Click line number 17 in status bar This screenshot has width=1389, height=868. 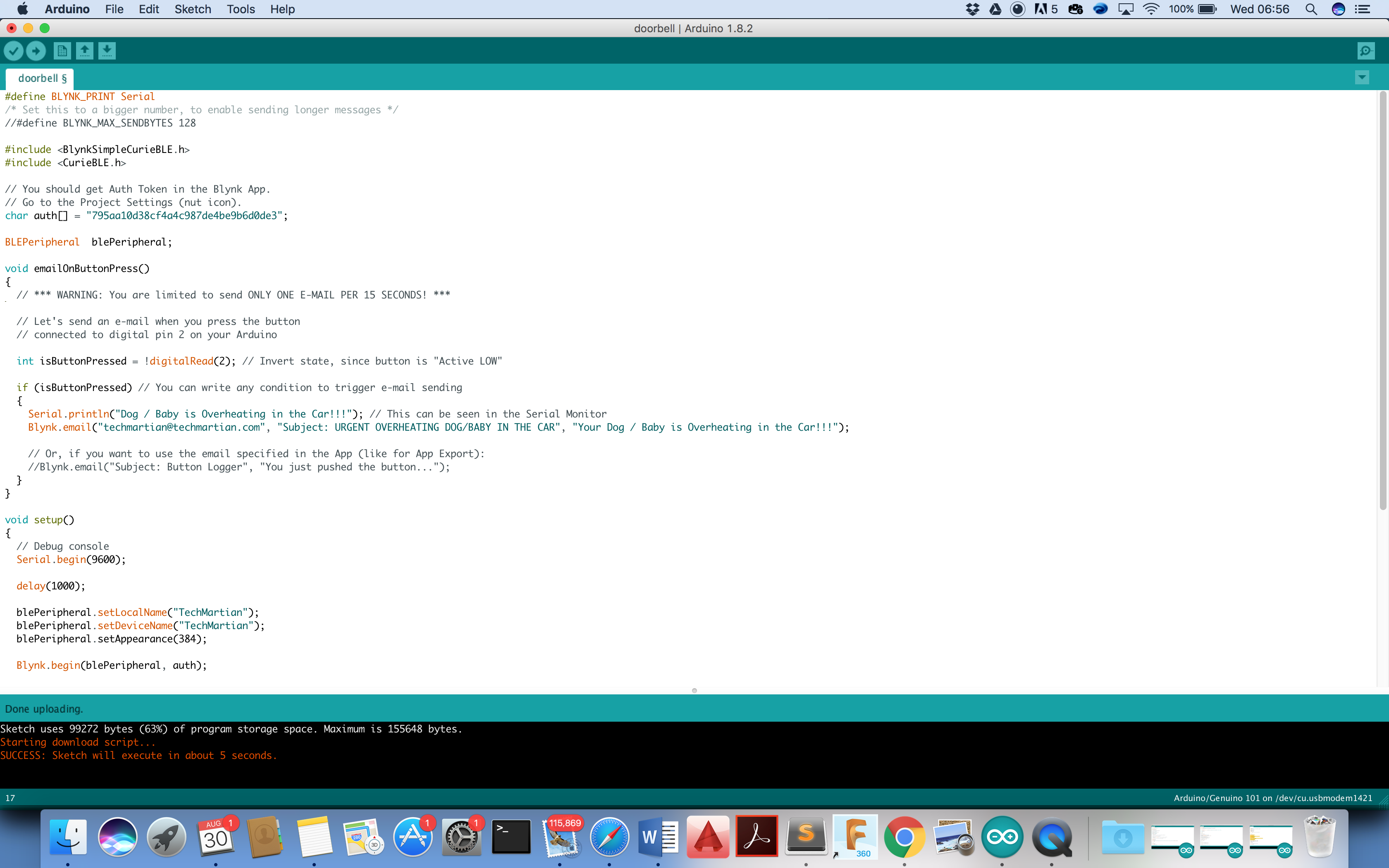click(10, 798)
